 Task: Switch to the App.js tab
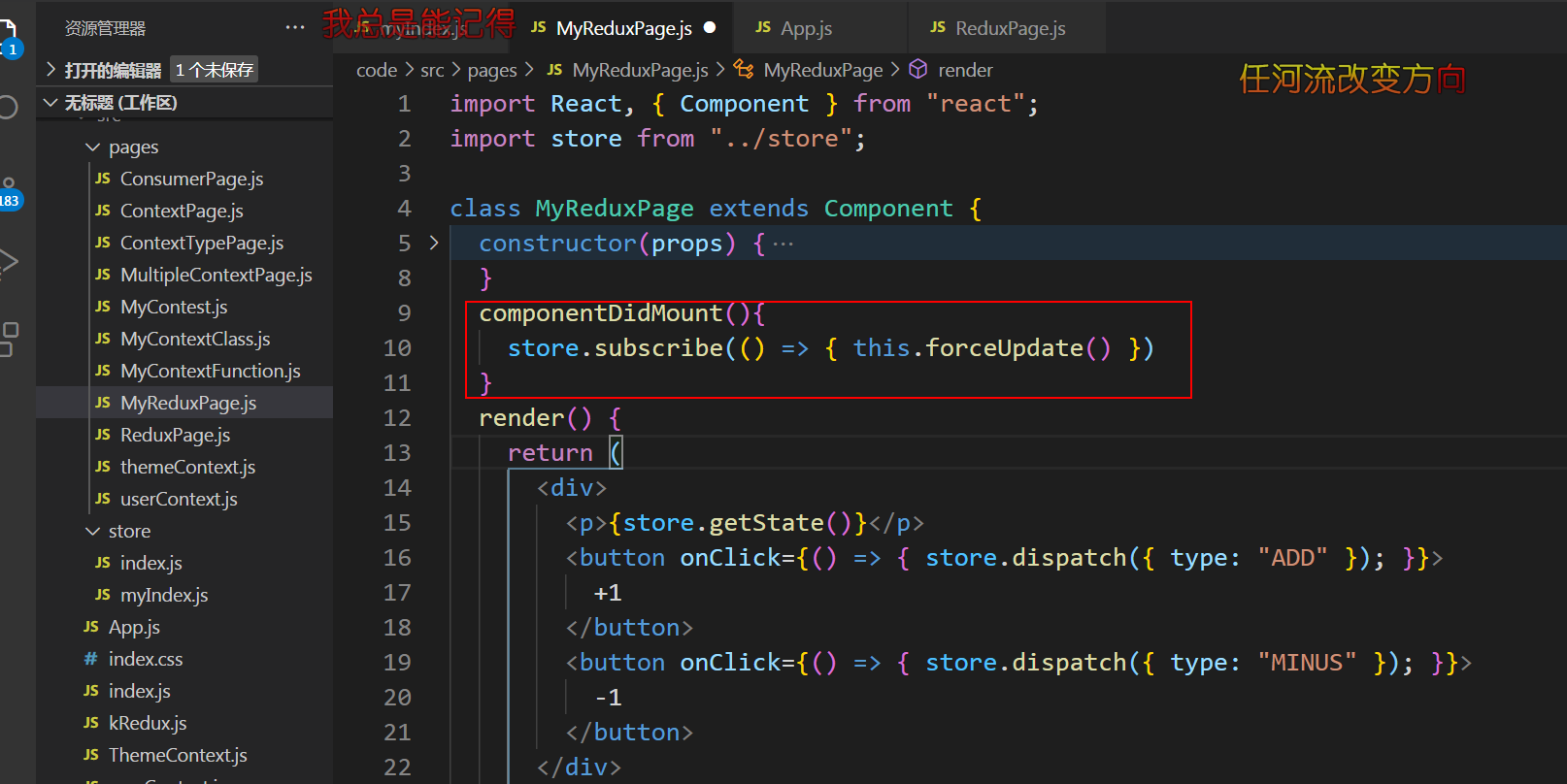[x=806, y=28]
